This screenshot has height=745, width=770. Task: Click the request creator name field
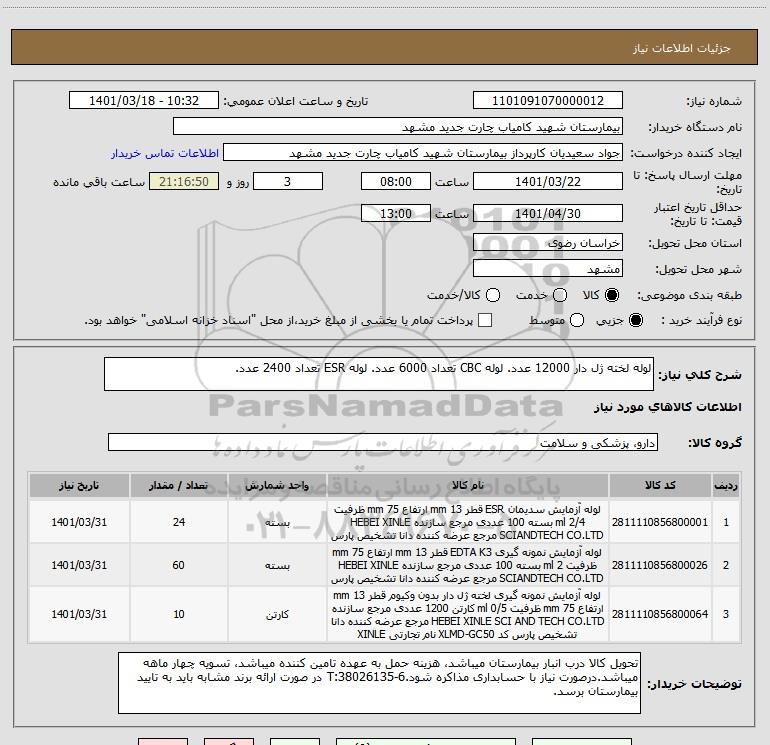tap(423, 153)
